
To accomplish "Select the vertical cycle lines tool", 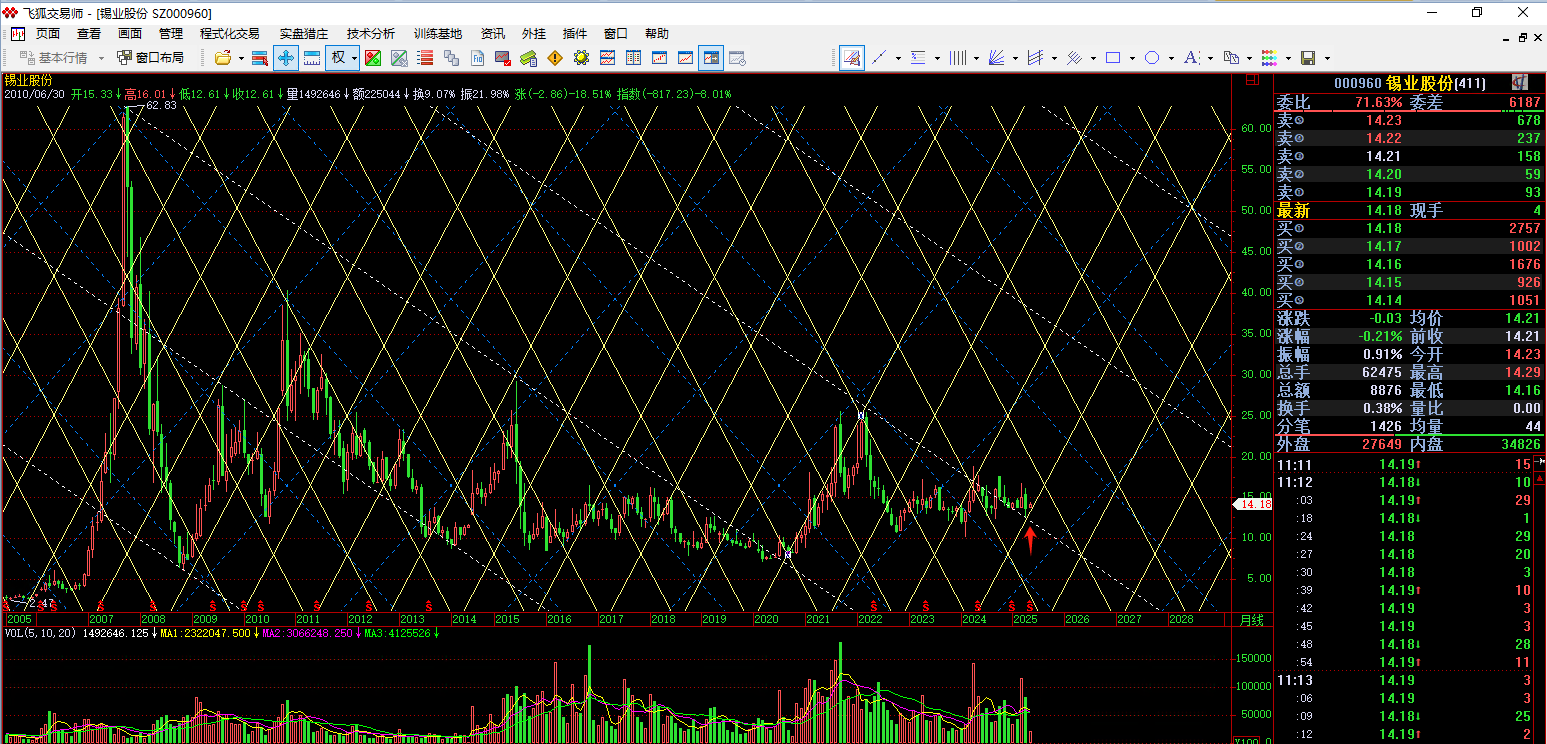I will (x=957, y=58).
